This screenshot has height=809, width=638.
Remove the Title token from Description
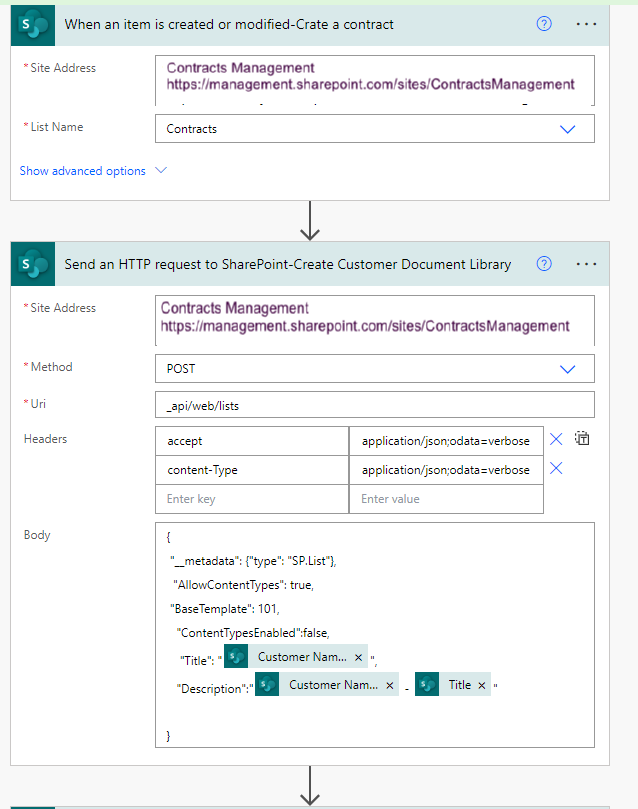pyautogui.click(x=482, y=685)
